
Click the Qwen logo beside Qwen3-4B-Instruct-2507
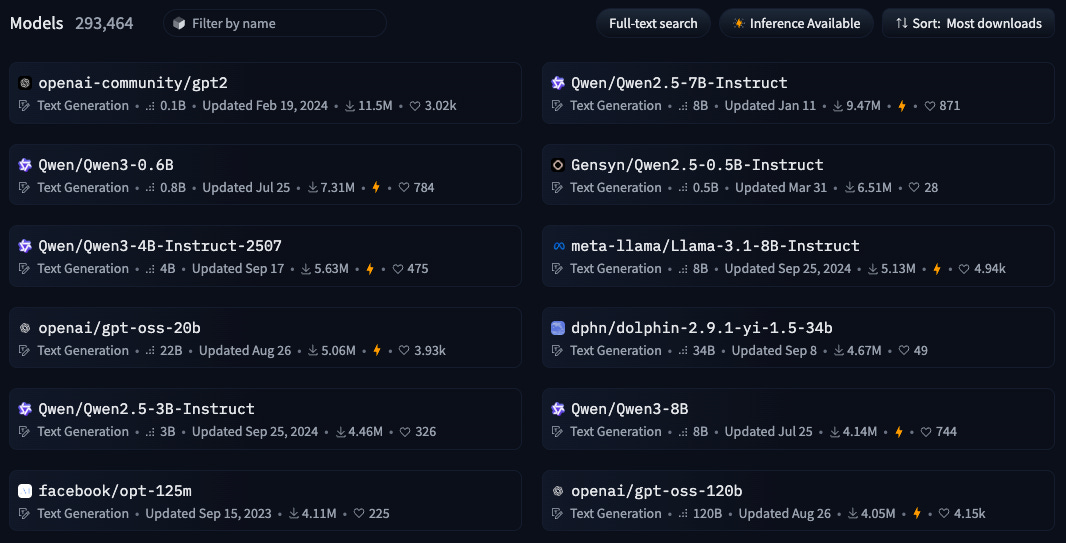[x=25, y=246]
